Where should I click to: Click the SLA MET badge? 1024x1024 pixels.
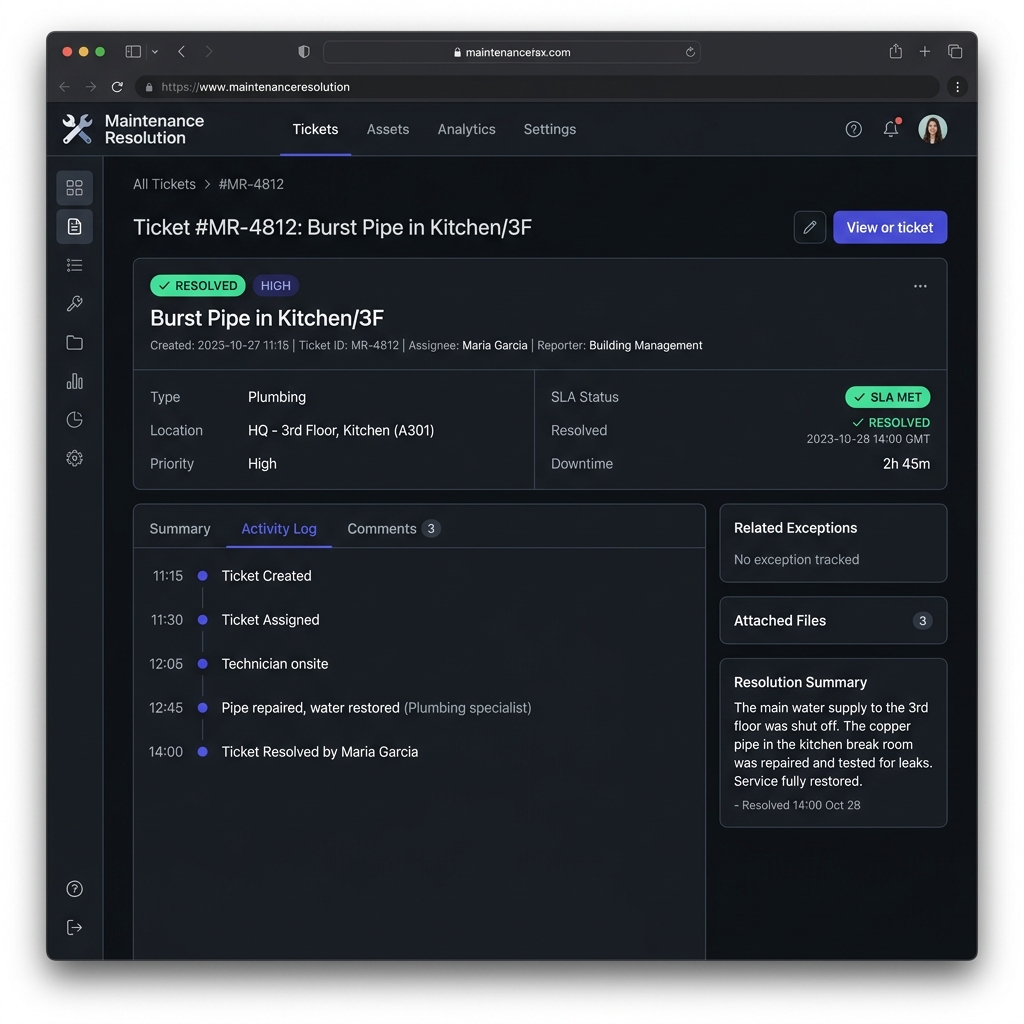tap(888, 397)
